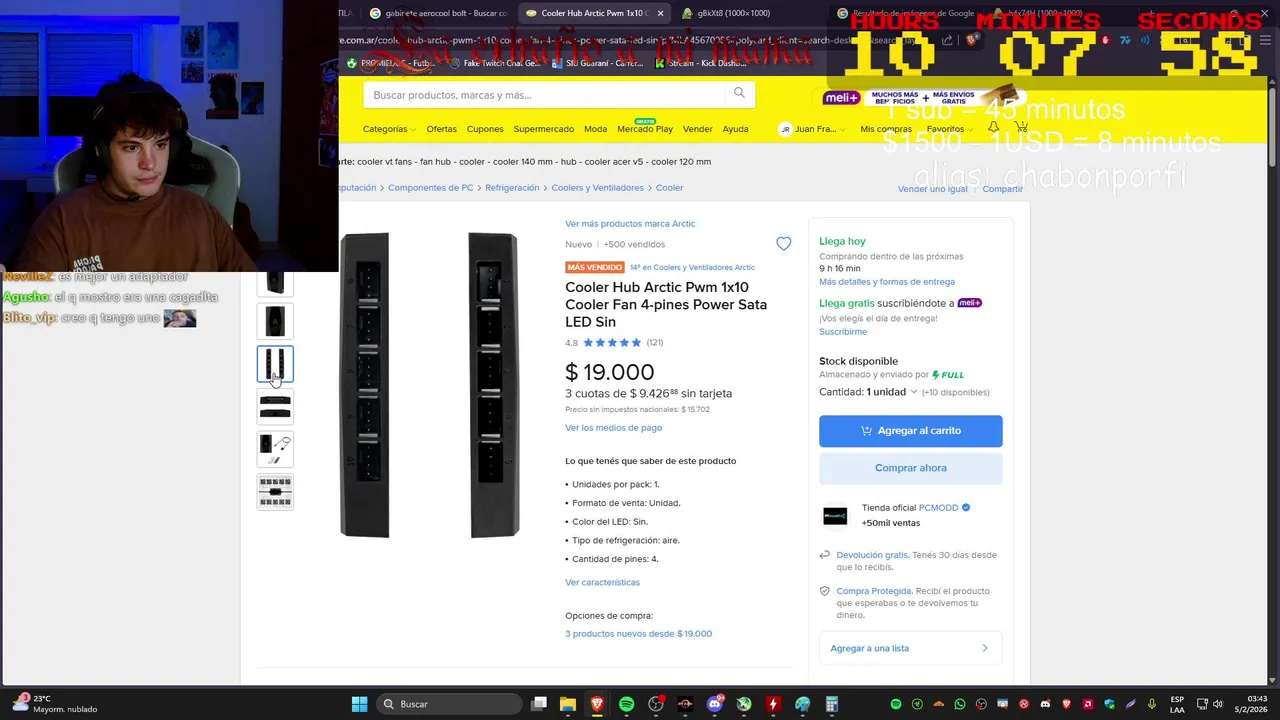Click Comprar ahora button
The height and width of the screenshot is (720, 1280).
point(910,468)
